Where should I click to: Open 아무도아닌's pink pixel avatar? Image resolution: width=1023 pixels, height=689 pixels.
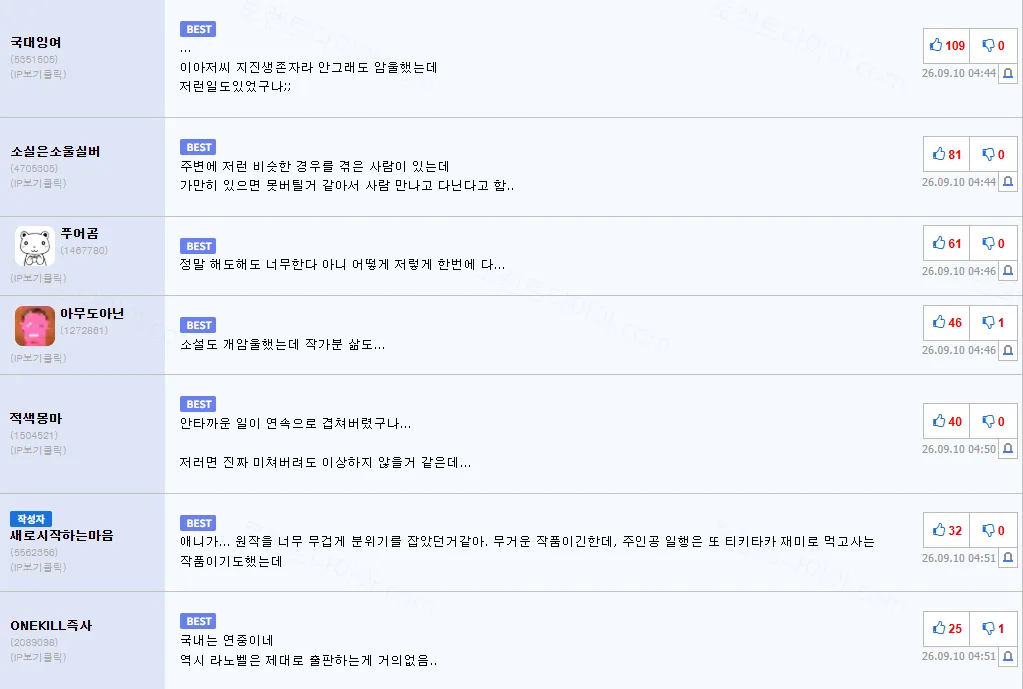[x=35, y=326]
